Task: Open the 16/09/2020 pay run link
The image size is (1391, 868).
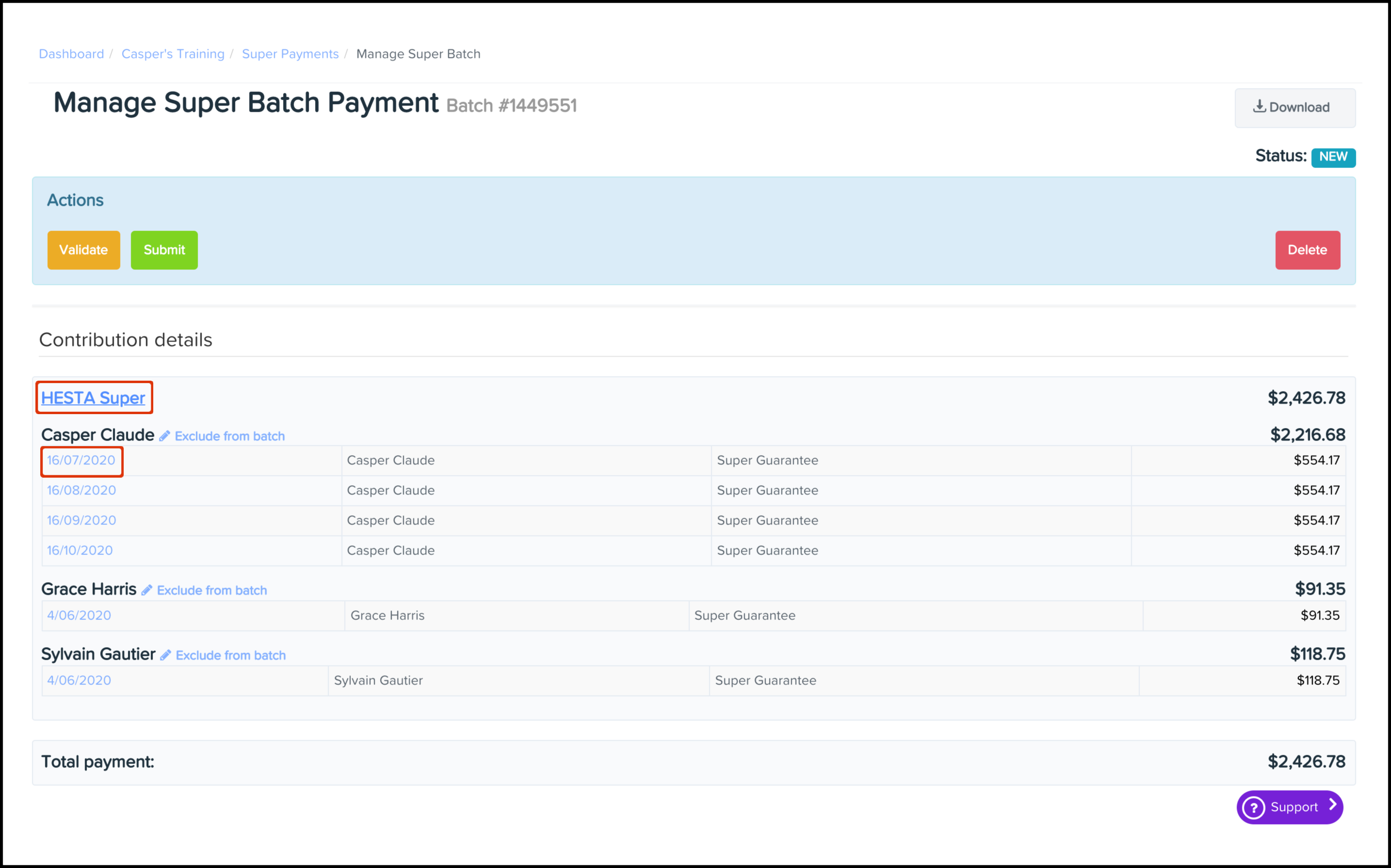Action: click(81, 520)
